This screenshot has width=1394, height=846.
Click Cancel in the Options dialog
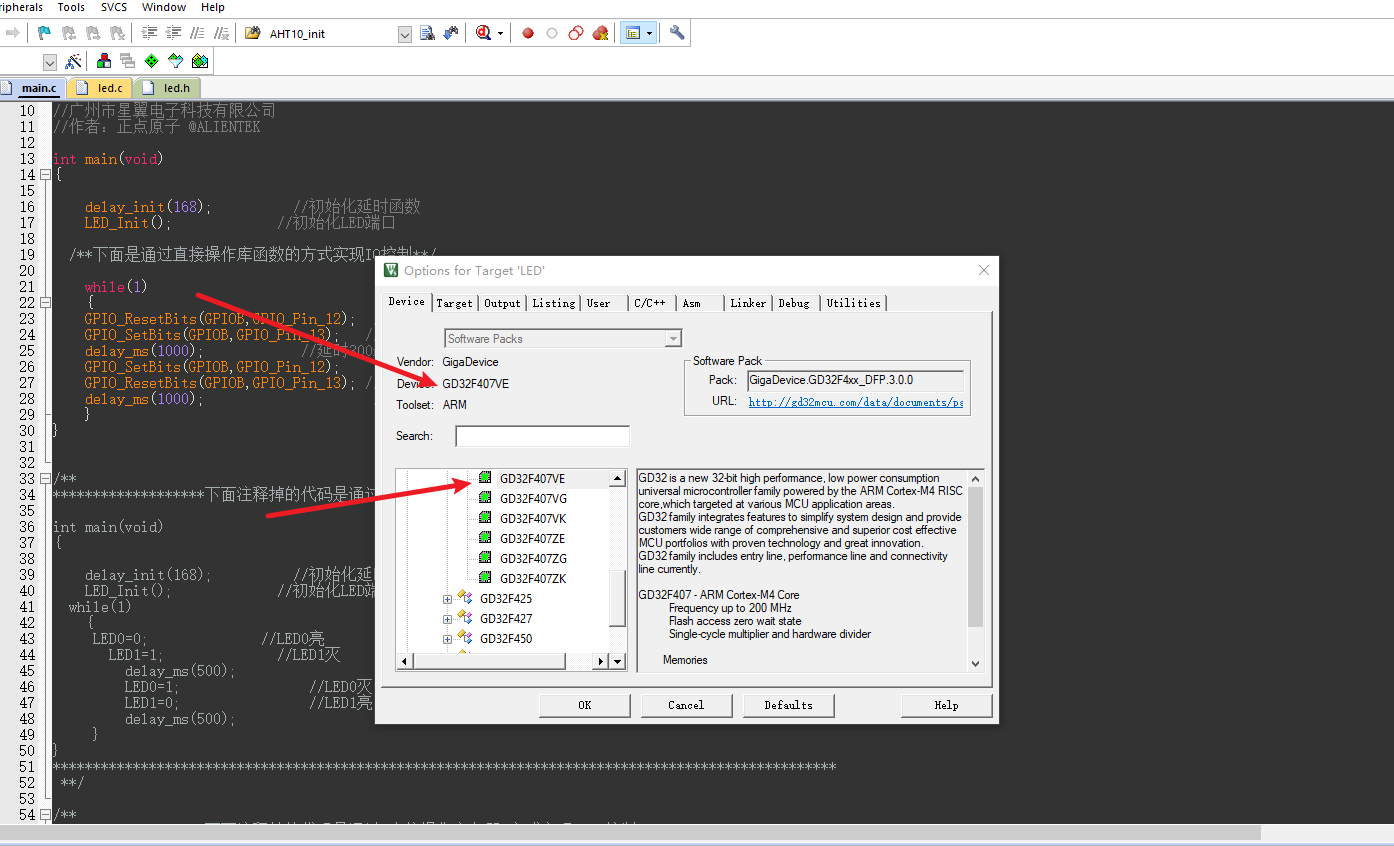pos(686,705)
